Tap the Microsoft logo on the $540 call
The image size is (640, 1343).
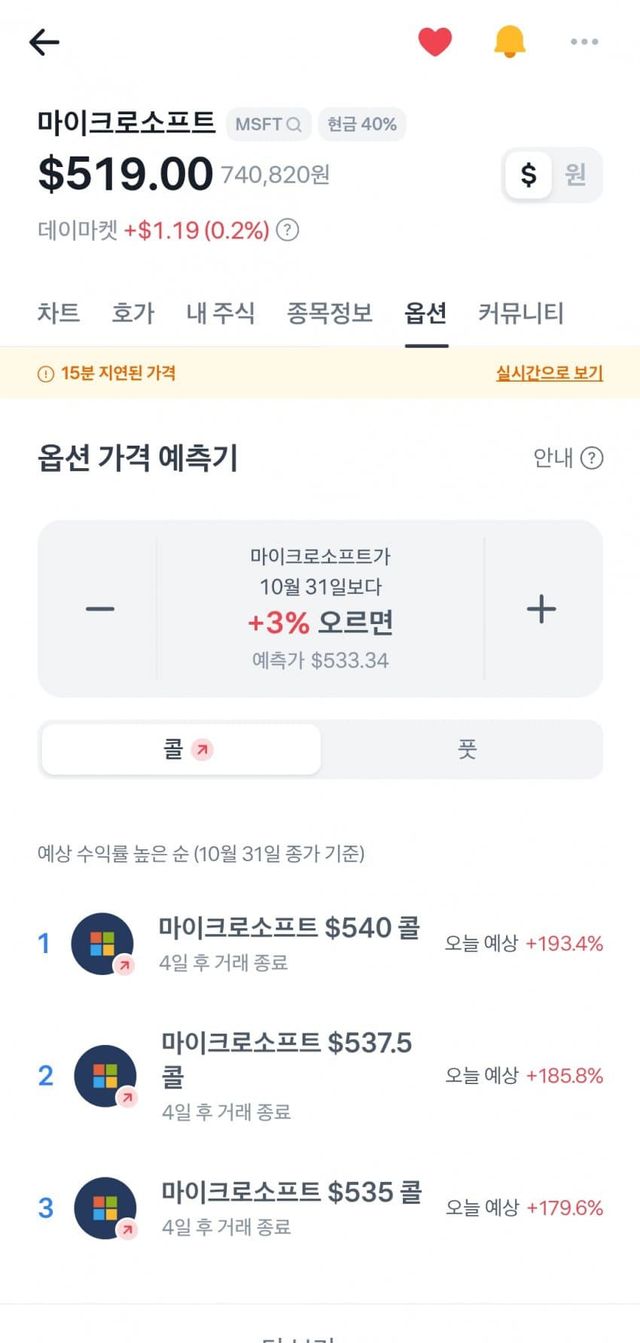102,943
